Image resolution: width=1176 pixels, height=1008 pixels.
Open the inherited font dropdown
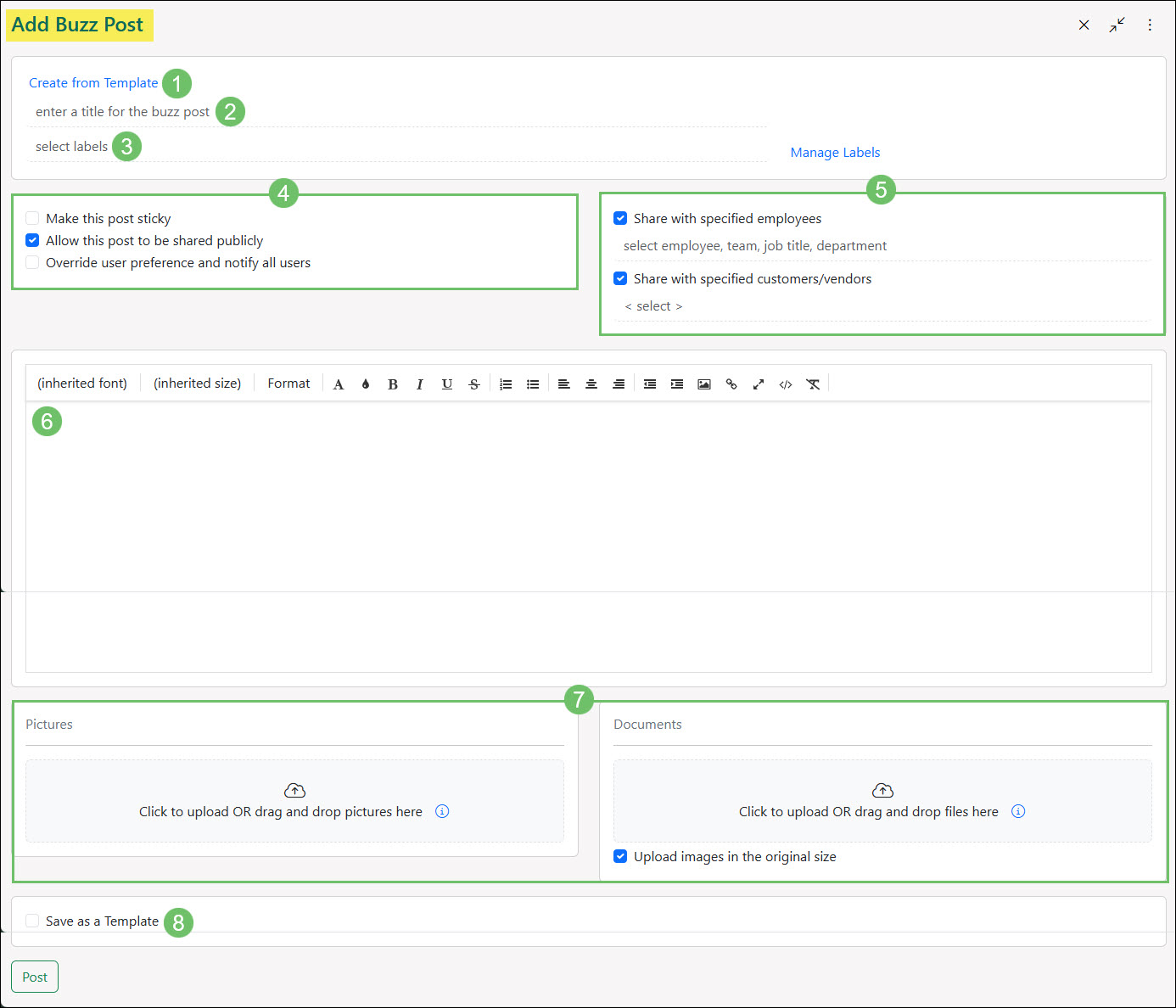click(x=82, y=384)
